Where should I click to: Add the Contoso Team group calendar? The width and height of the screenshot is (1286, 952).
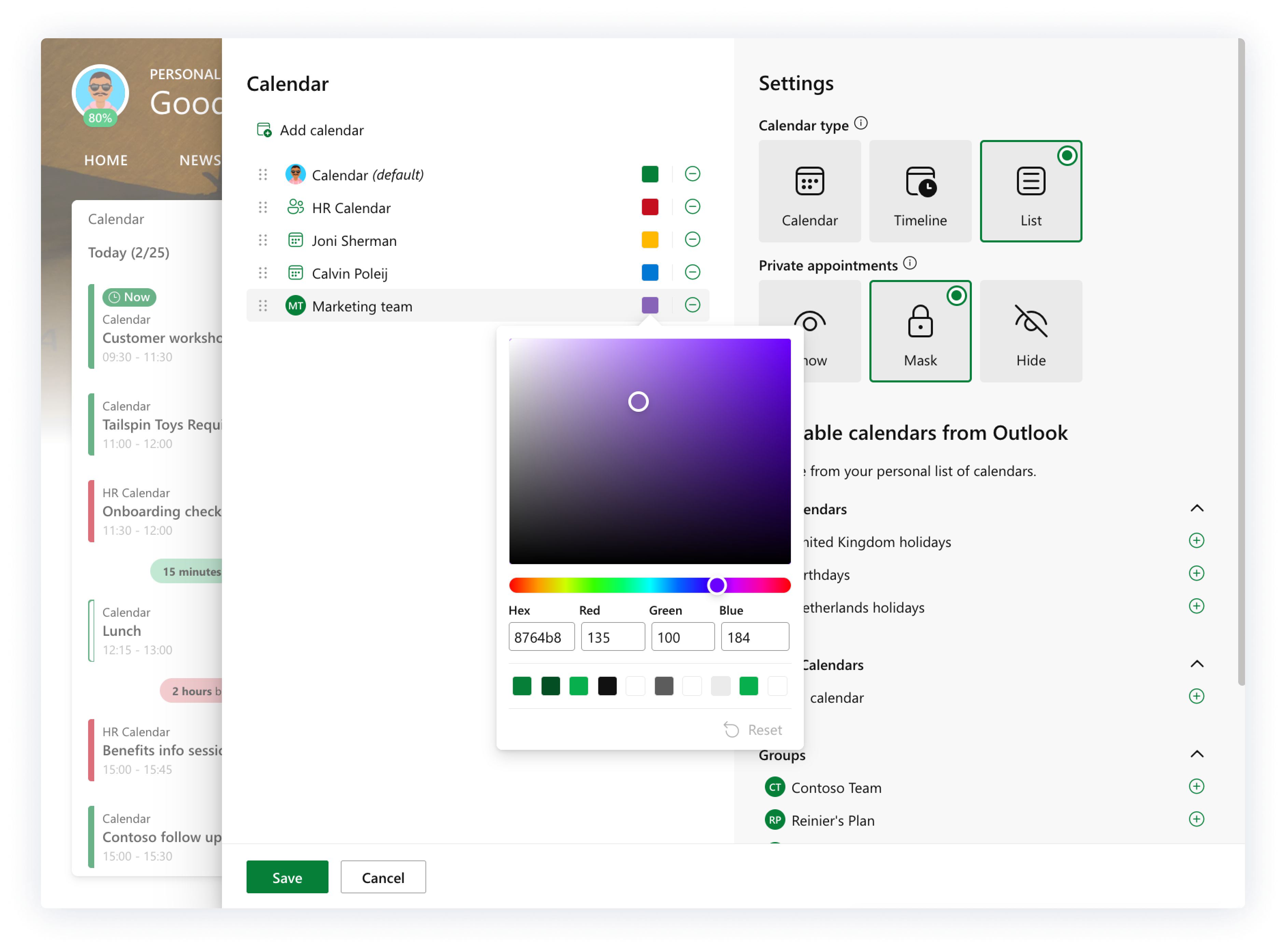1196,787
